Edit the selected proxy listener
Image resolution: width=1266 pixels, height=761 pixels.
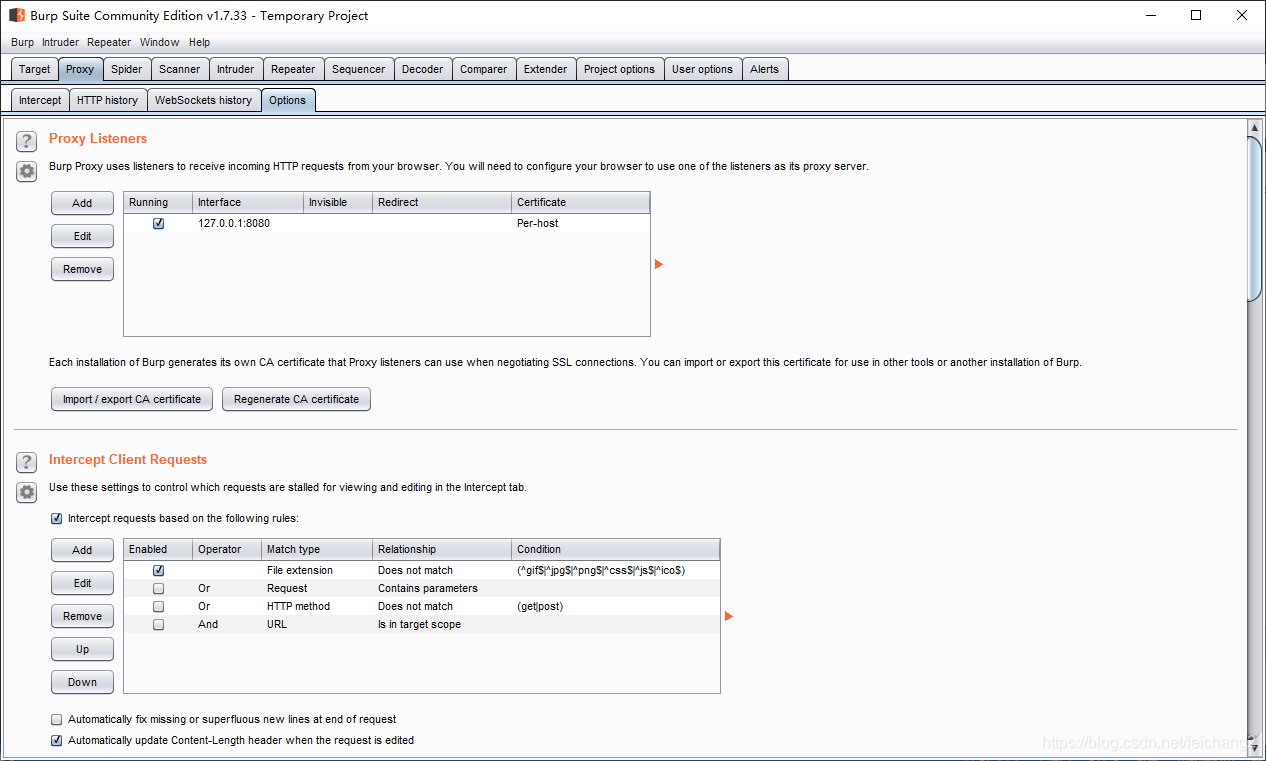[x=83, y=236]
